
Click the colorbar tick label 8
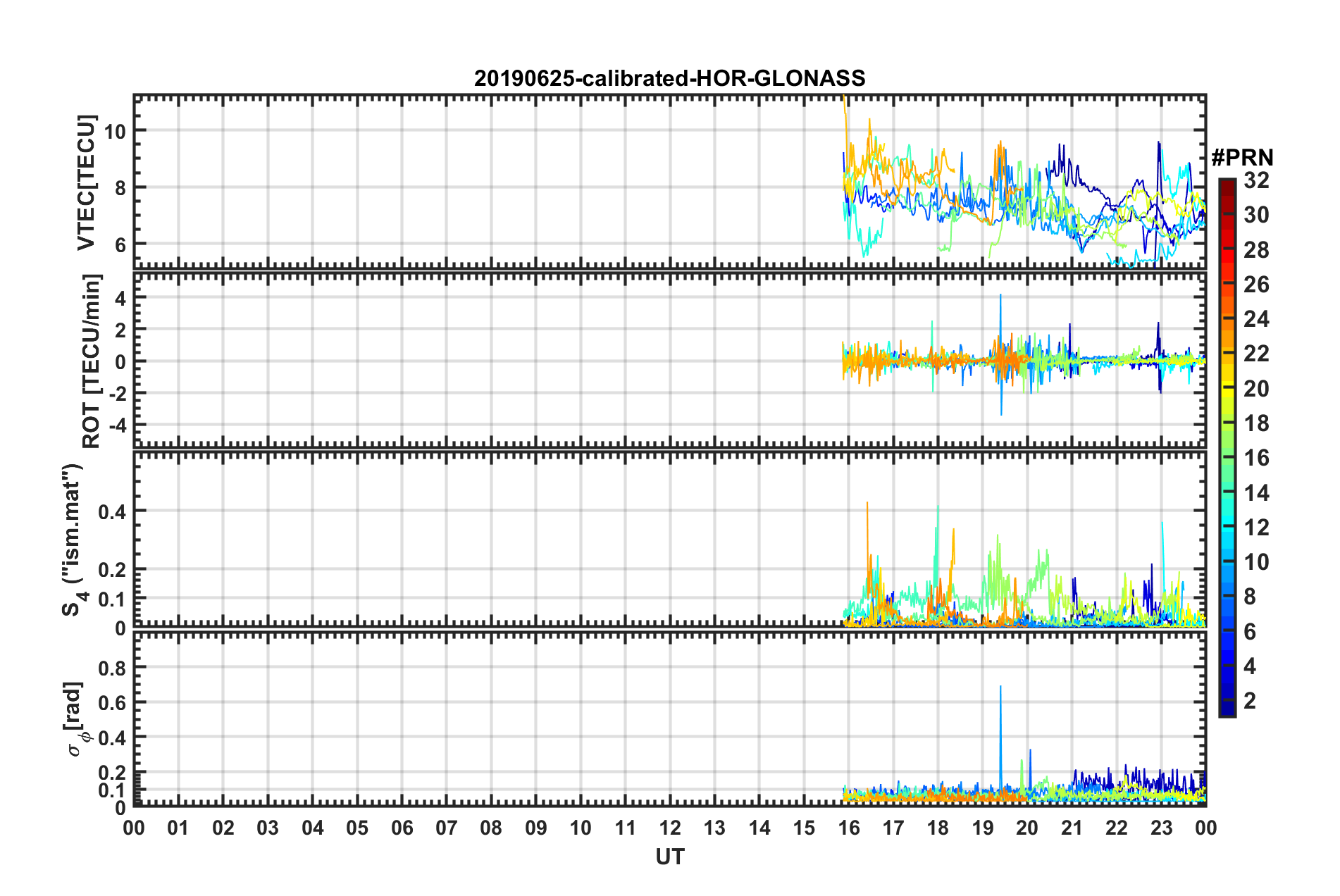click(x=1250, y=597)
